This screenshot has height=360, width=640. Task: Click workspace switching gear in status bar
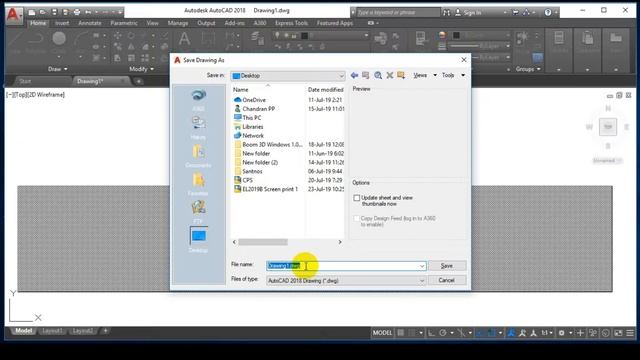(x=562, y=333)
